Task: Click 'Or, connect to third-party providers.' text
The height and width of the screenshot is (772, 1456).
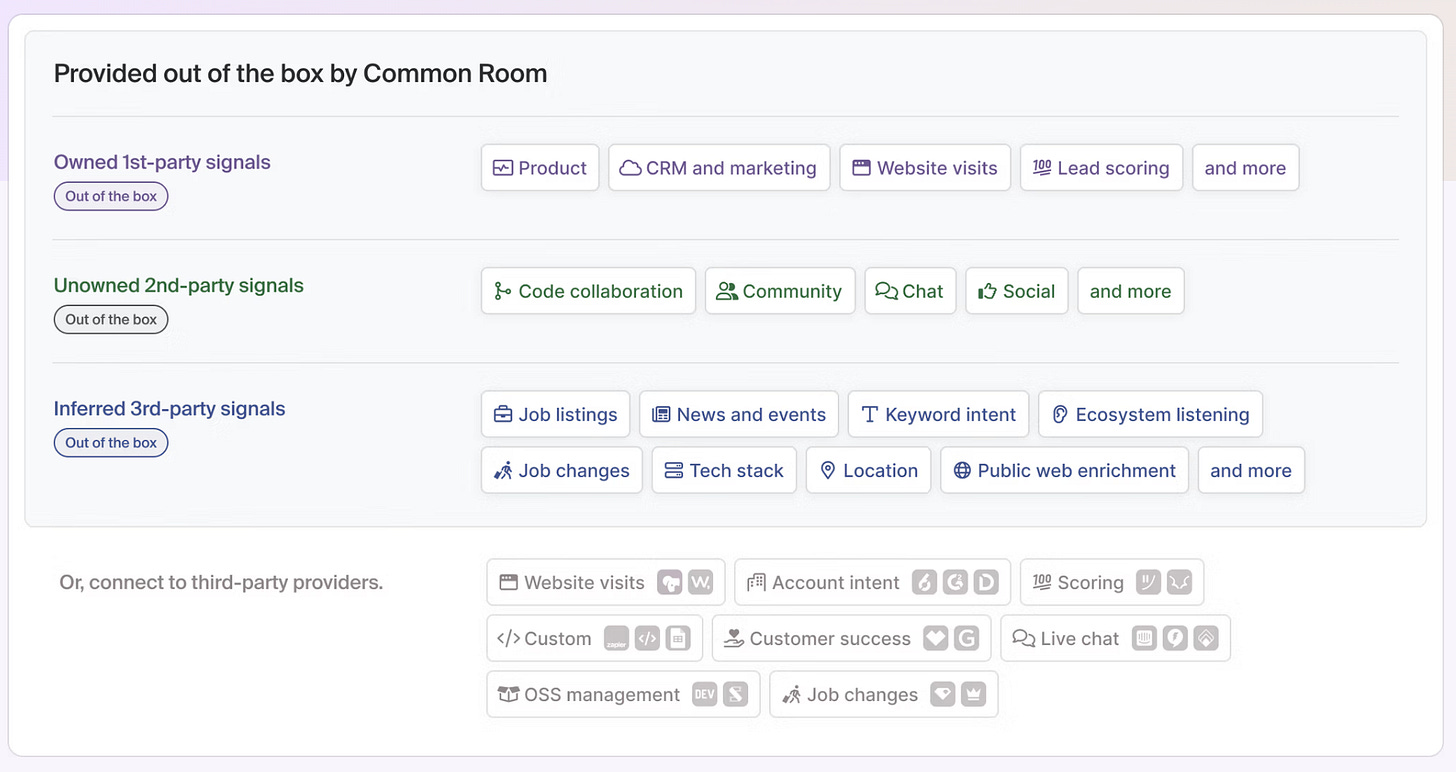Action: click(221, 582)
